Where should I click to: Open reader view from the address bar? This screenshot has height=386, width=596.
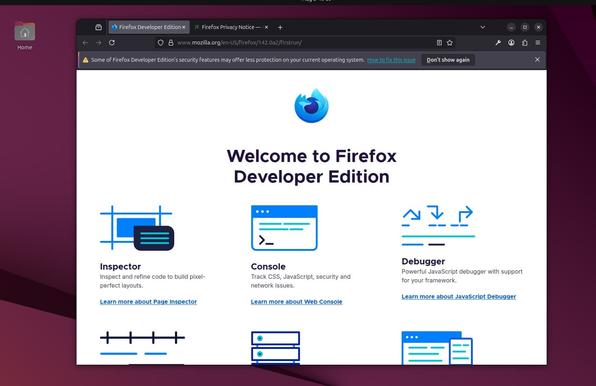coord(439,43)
